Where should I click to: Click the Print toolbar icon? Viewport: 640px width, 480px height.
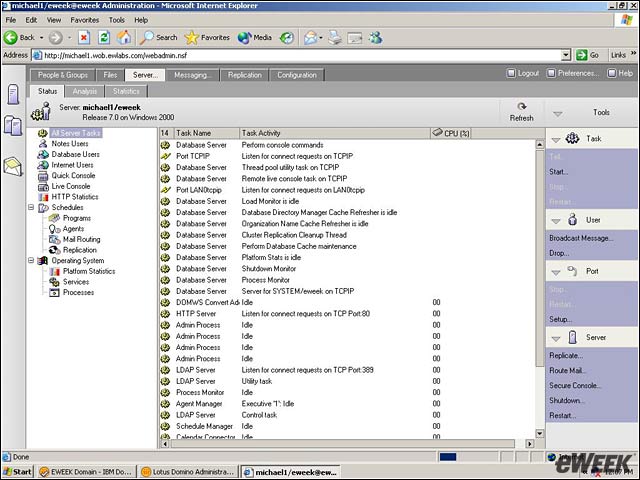click(335, 38)
